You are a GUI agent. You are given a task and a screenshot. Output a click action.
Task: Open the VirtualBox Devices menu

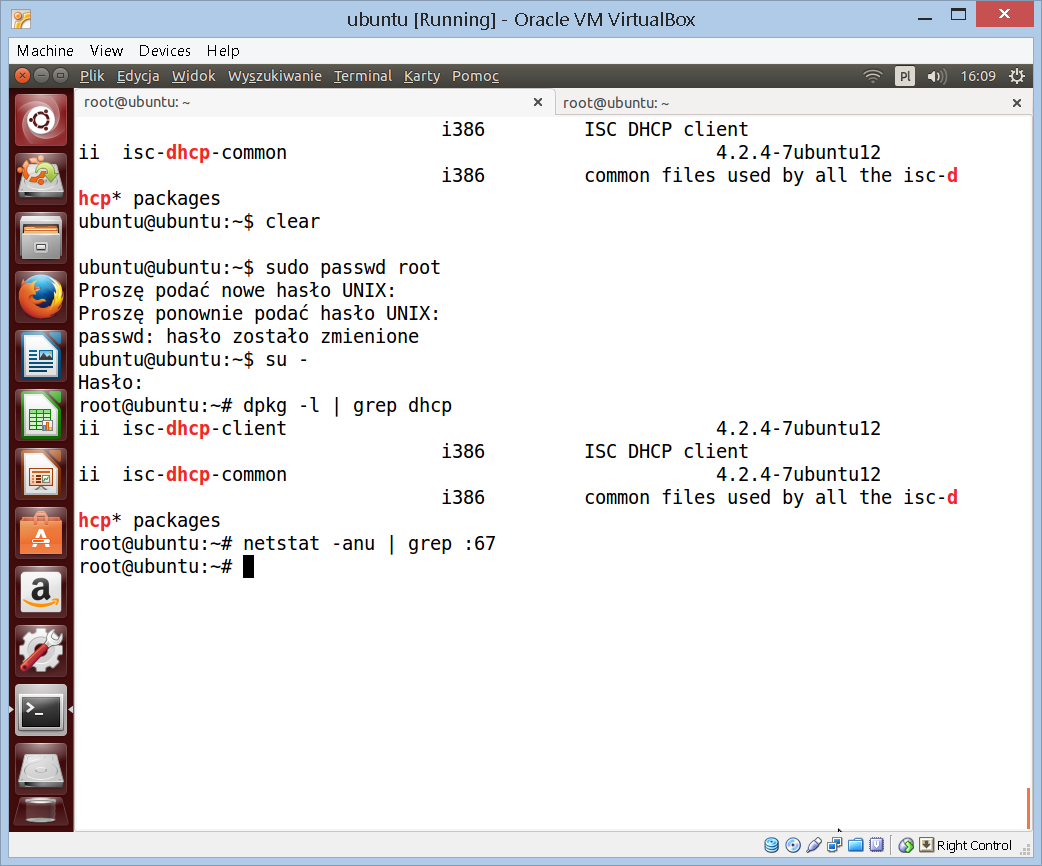click(x=164, y=51)
